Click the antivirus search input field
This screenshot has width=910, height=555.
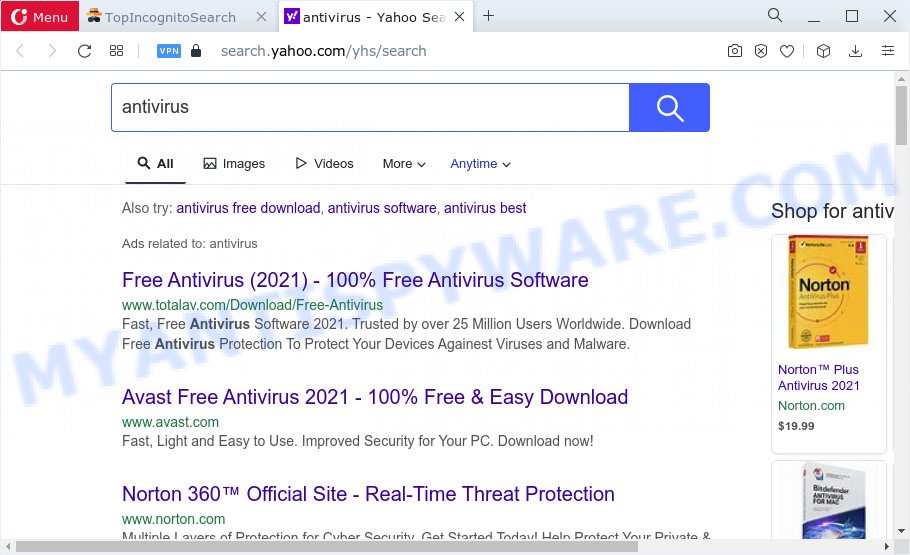[x=370, y=107]
